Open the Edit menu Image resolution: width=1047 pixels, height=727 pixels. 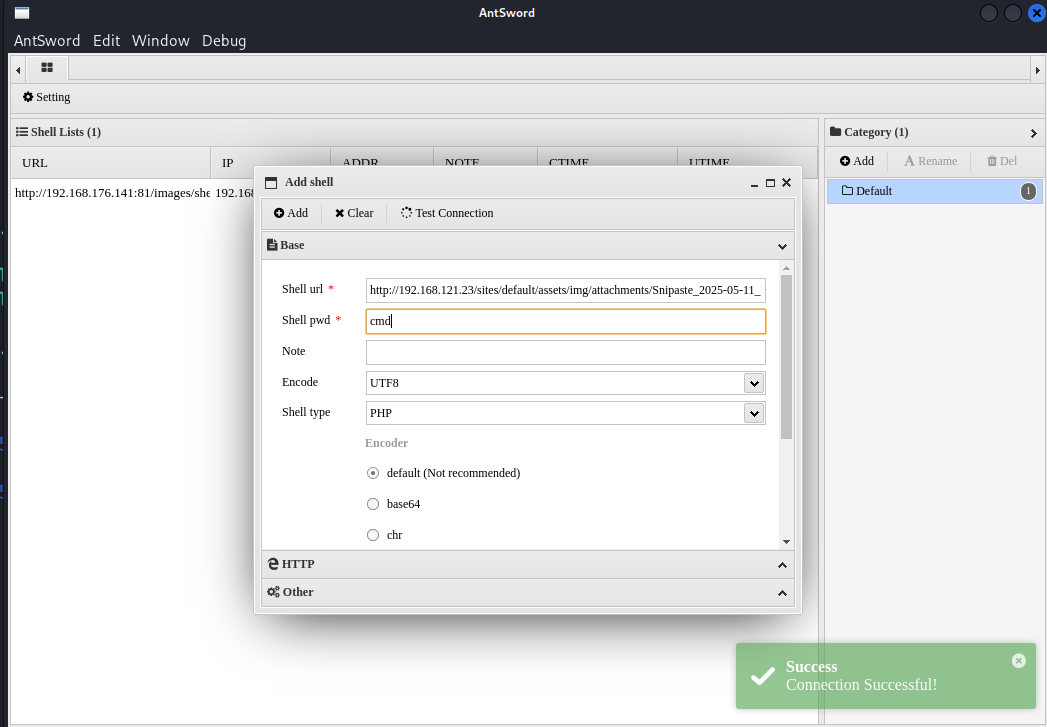pyautogui.click(x=106, y=41)
